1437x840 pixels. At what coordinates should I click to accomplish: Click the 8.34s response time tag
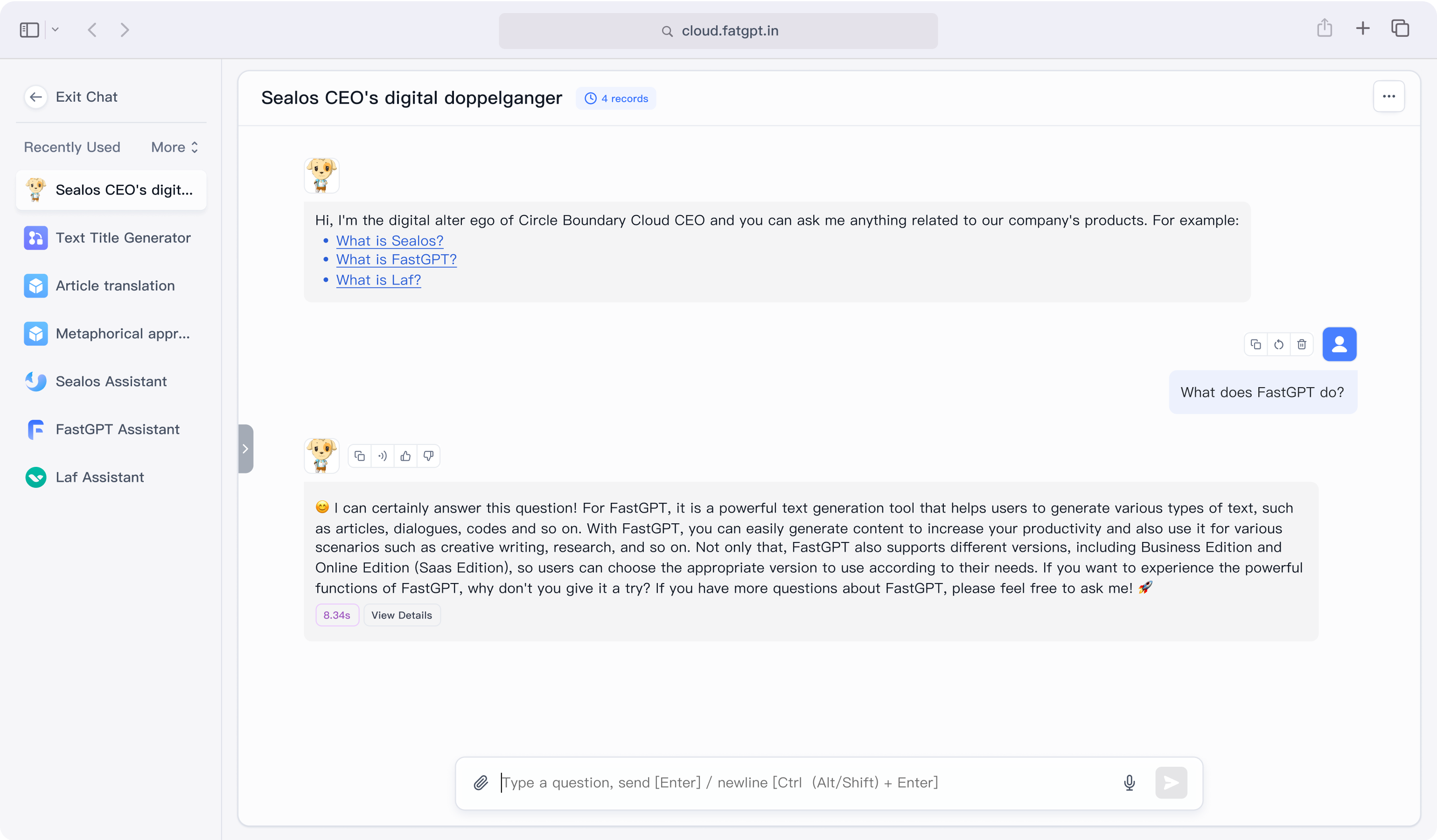pyautogui.click(x=337, y=615)
